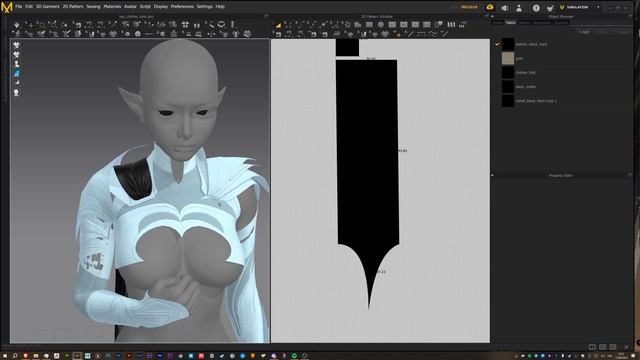Open Windows taskbar search

pos(15,356)
